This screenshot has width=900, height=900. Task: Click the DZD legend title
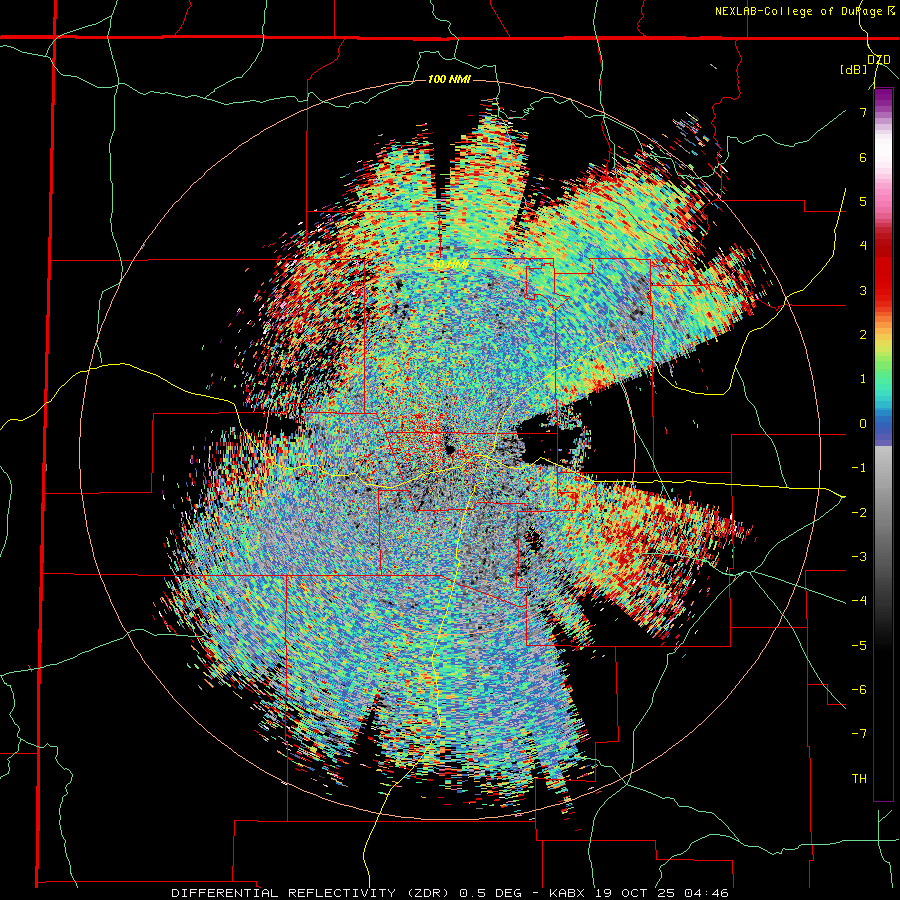pyautogui.click(x=879, y=60)
